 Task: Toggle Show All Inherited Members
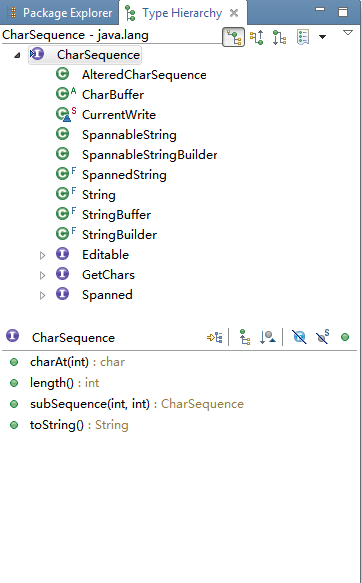click(244, 337)
